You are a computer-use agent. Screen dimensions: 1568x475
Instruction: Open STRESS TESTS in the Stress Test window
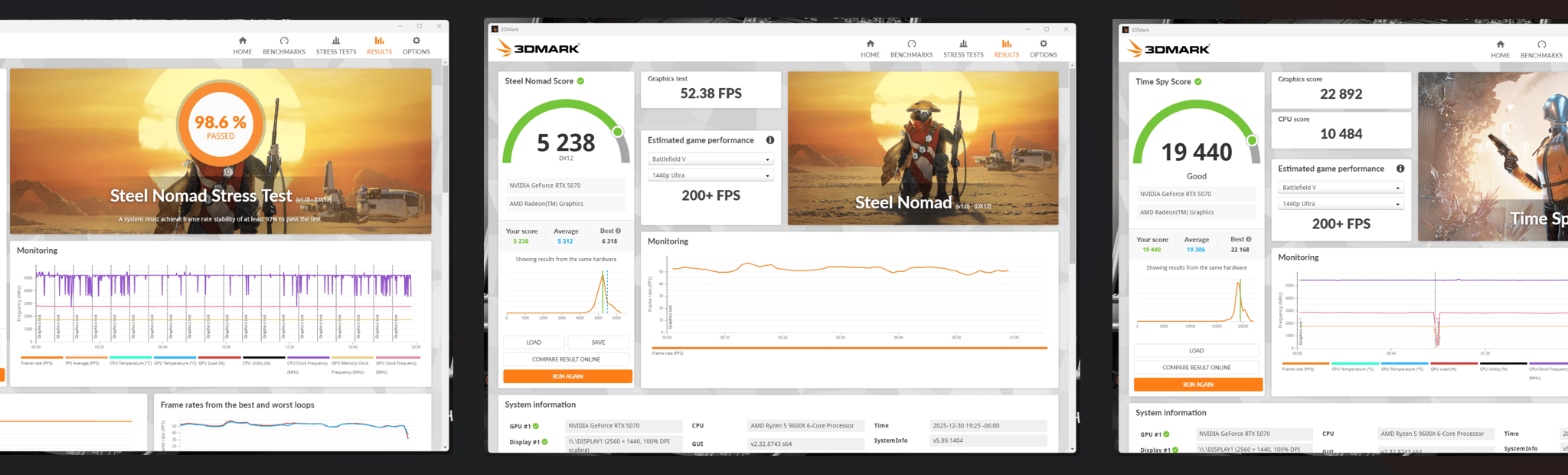336,45
